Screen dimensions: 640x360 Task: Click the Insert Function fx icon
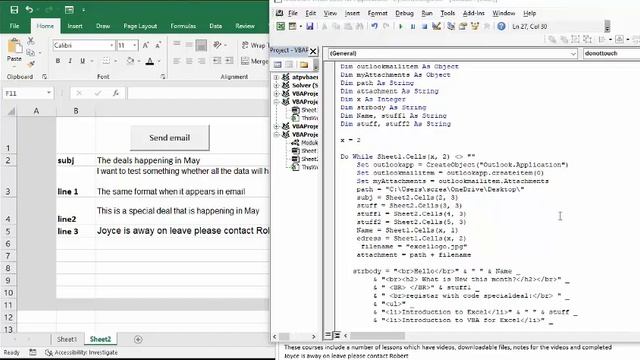tap(116, 93)
